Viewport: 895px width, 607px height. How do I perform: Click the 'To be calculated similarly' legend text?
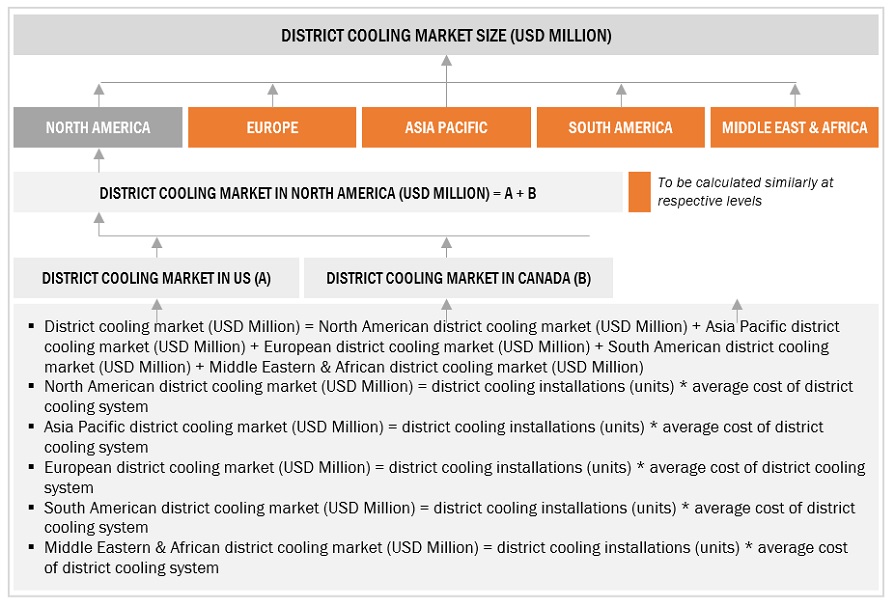pyautogui.click(x=745, y=192)
